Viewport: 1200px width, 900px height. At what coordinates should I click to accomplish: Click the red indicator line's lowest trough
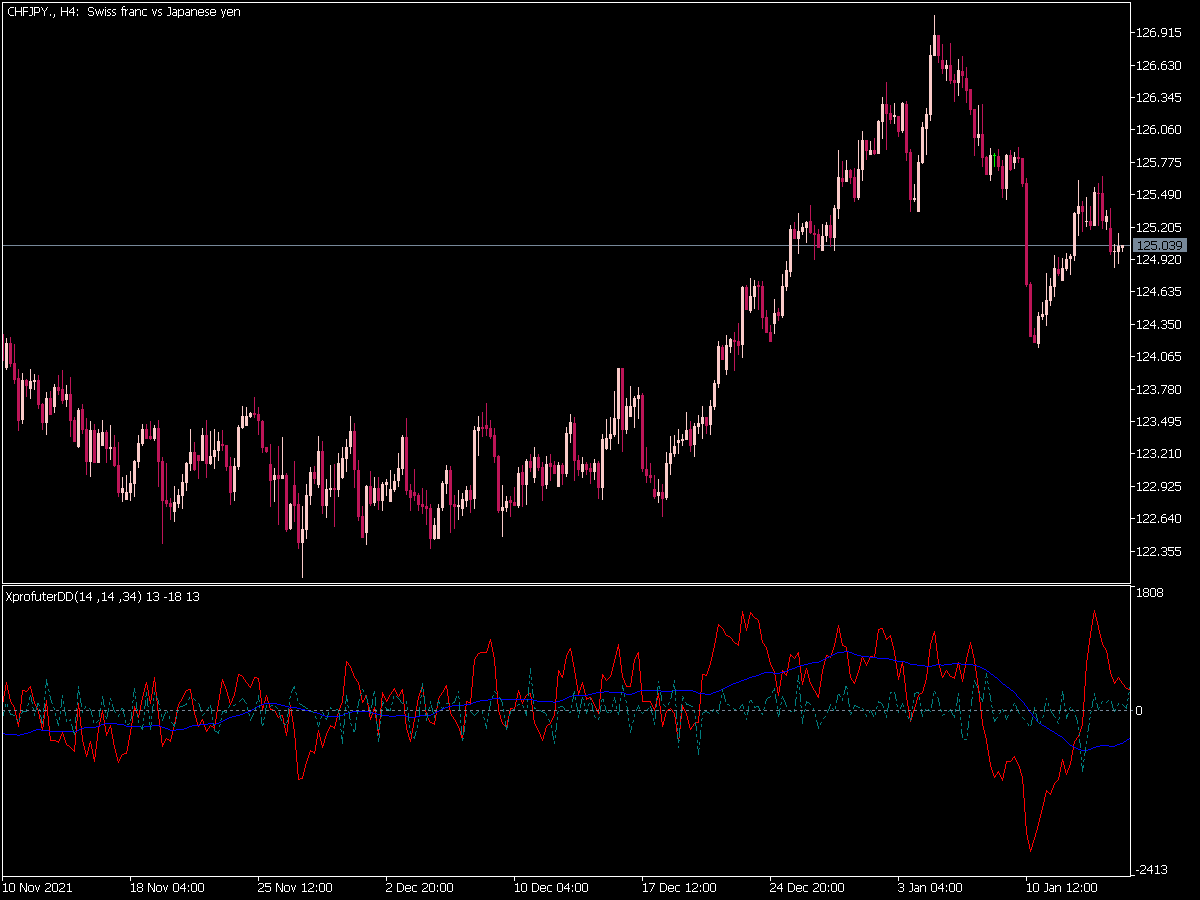[x=1030, y=850]
